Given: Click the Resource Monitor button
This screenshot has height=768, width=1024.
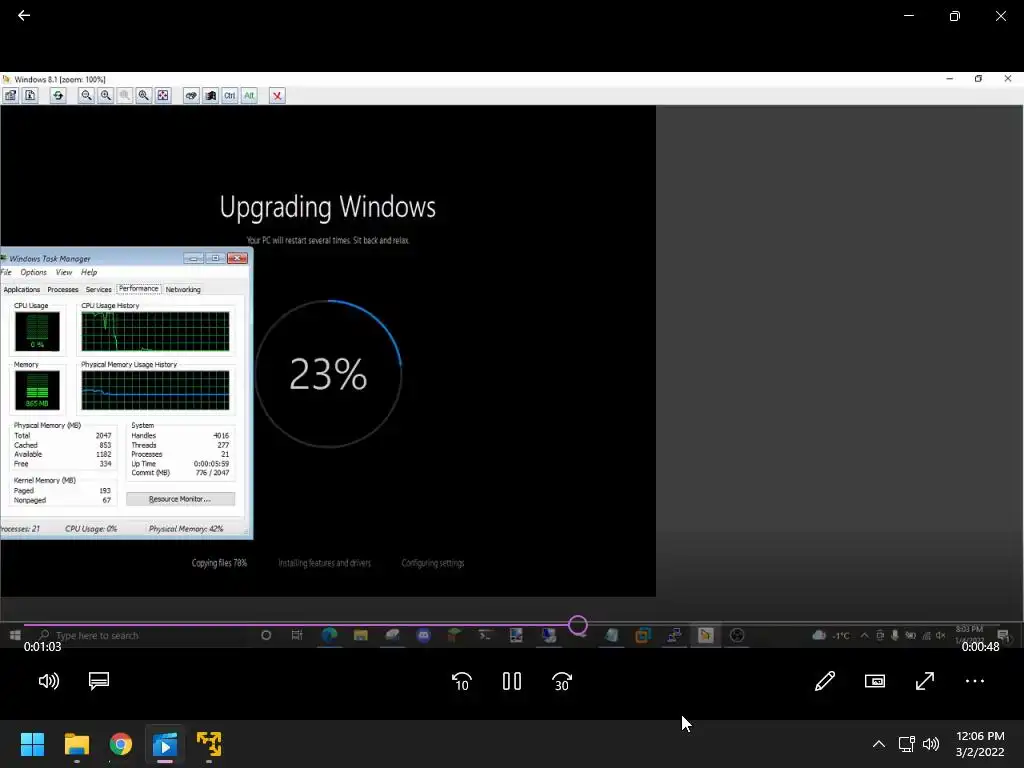Looking at the screenshot, I should click(180, 499).
